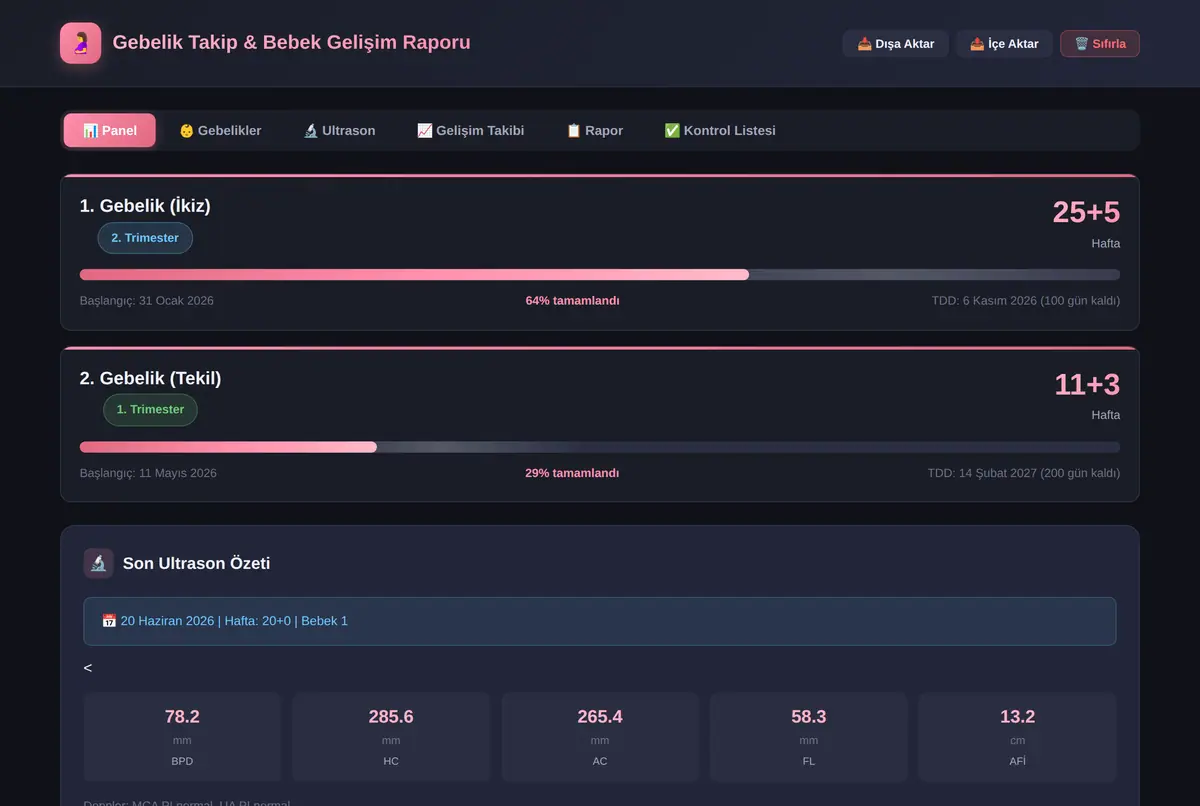1200x806 pixels.
Task: Click the 1. Gebelik (İkiz) progress bar
Action: click(600, 274)
